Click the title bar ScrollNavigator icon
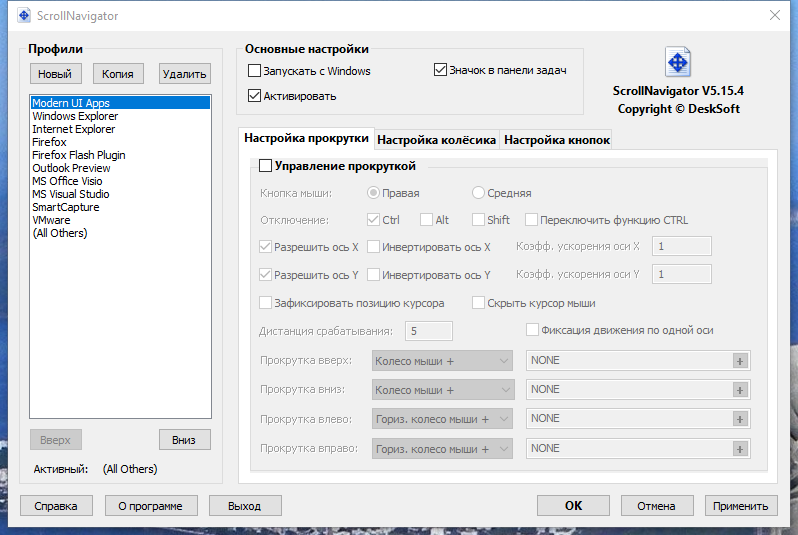This screenshot has height=535, width=798. click(x=24, y=16)
